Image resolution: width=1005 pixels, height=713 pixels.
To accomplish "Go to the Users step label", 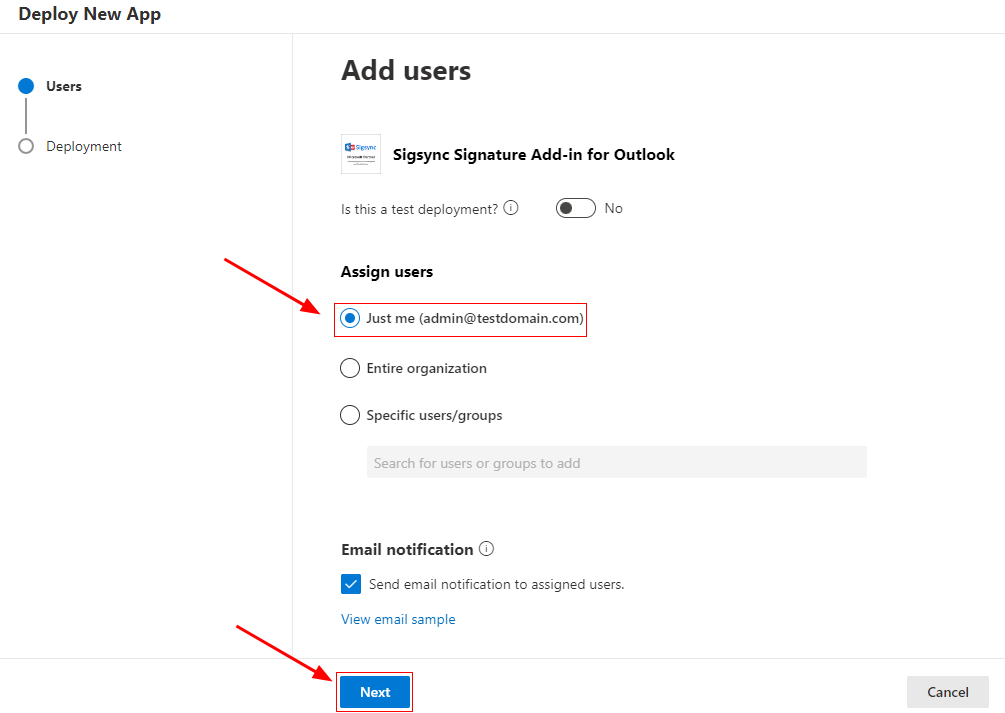I will tap(64, 86).
